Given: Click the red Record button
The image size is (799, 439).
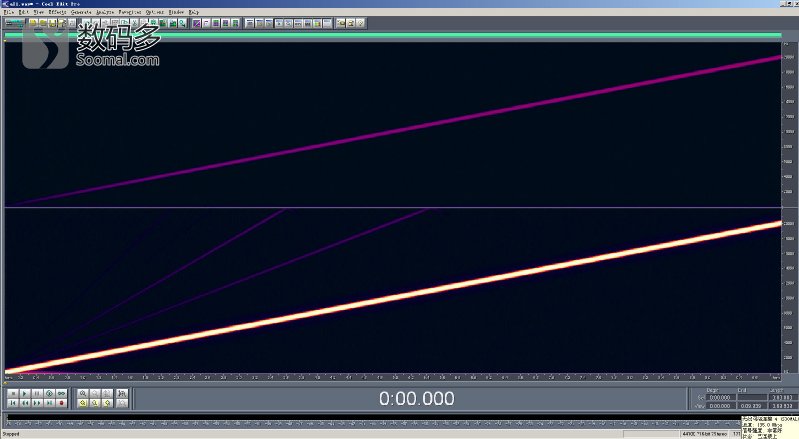Looking at the screenshot, I should coord(61,403).
